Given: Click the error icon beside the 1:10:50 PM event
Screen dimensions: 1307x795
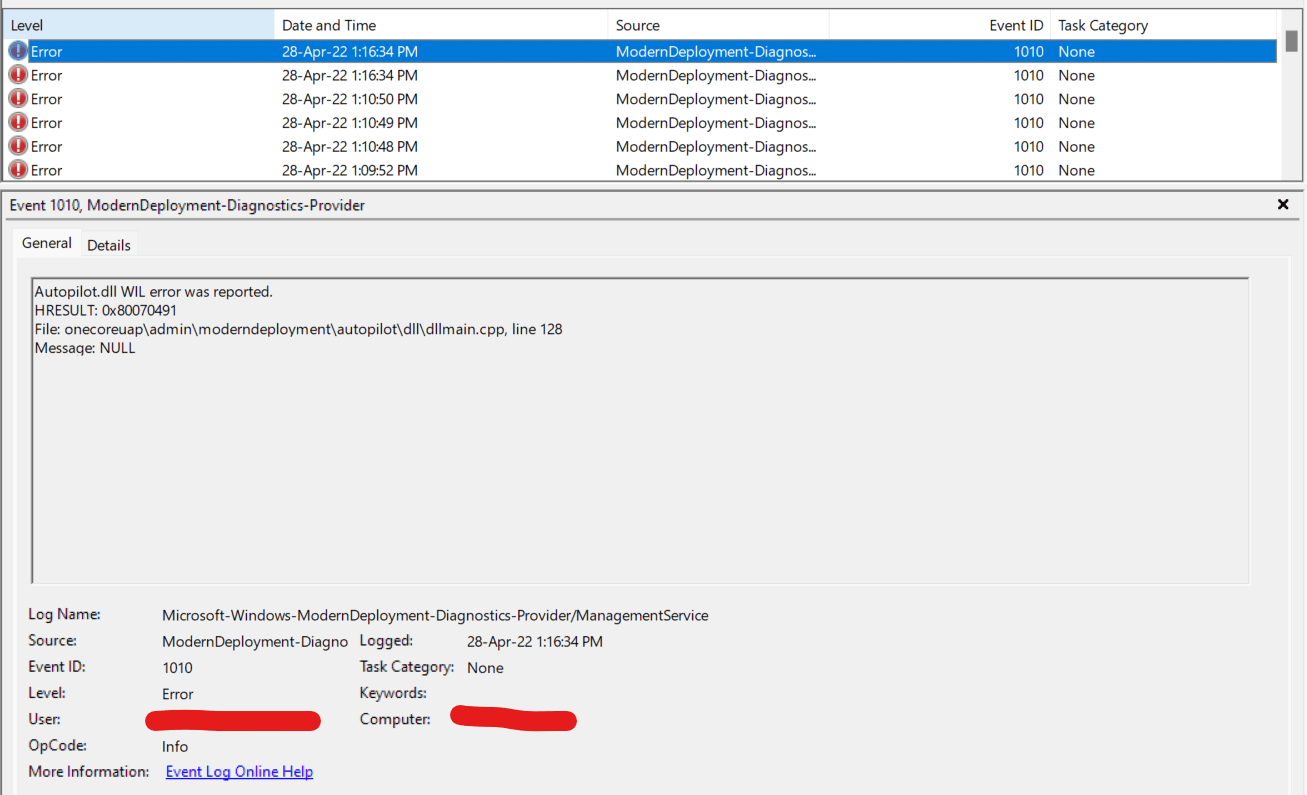Looking at the screenshot, I should click(x=18, y=99).
